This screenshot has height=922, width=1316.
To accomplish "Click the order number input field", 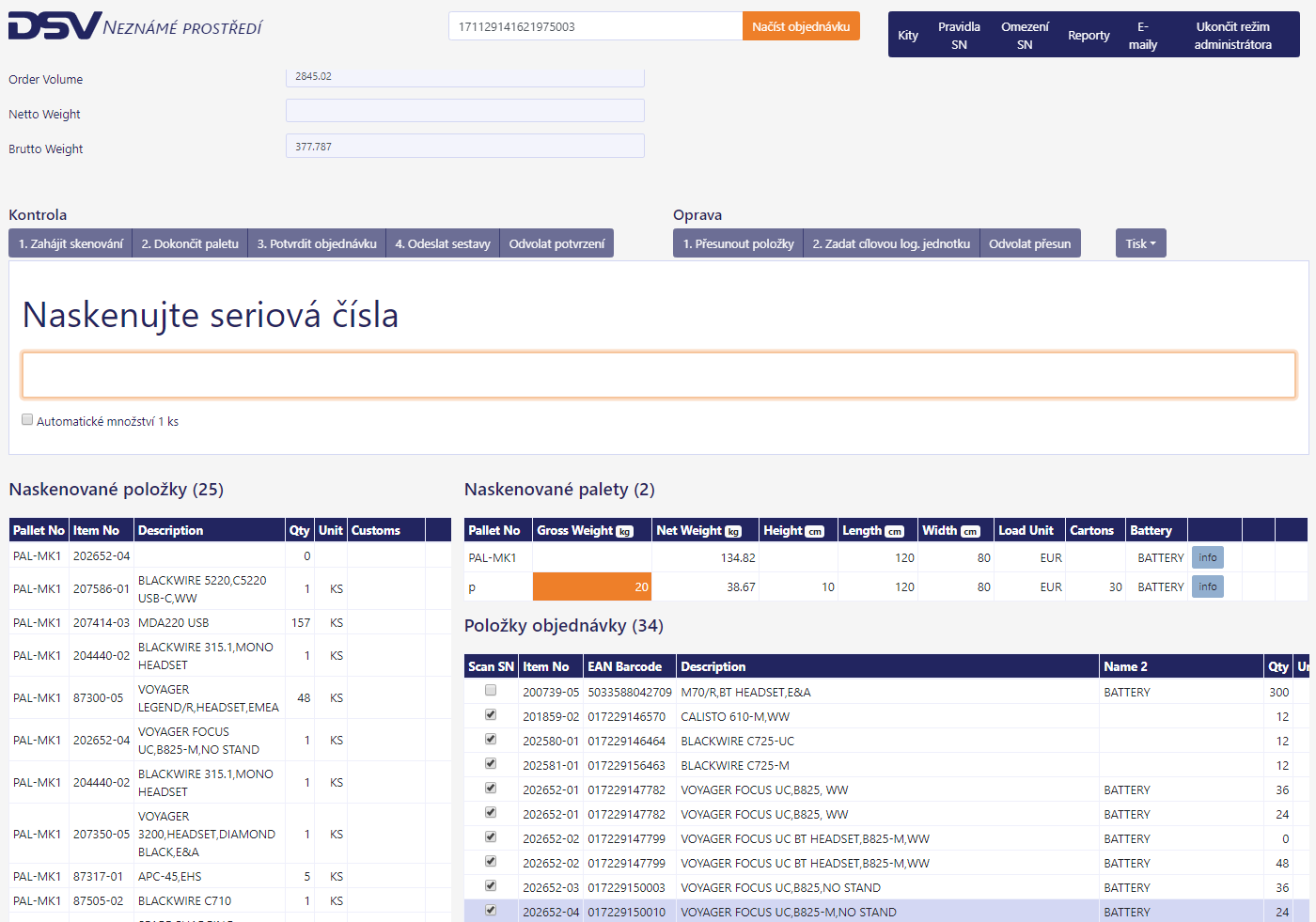I will (x=595, y=26).
